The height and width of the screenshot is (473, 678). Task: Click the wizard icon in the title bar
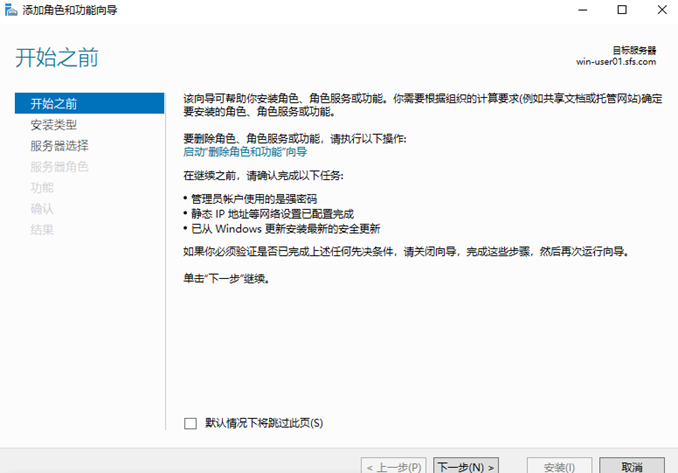11,10
